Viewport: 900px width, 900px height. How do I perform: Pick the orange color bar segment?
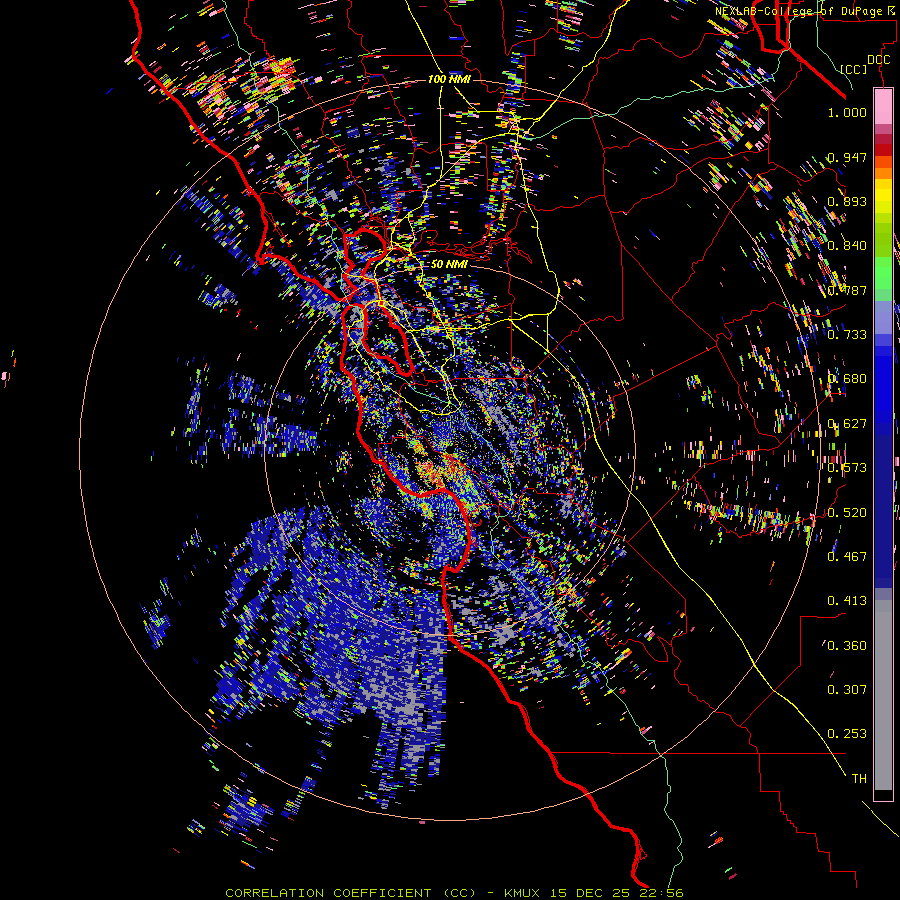pos(883,173)
